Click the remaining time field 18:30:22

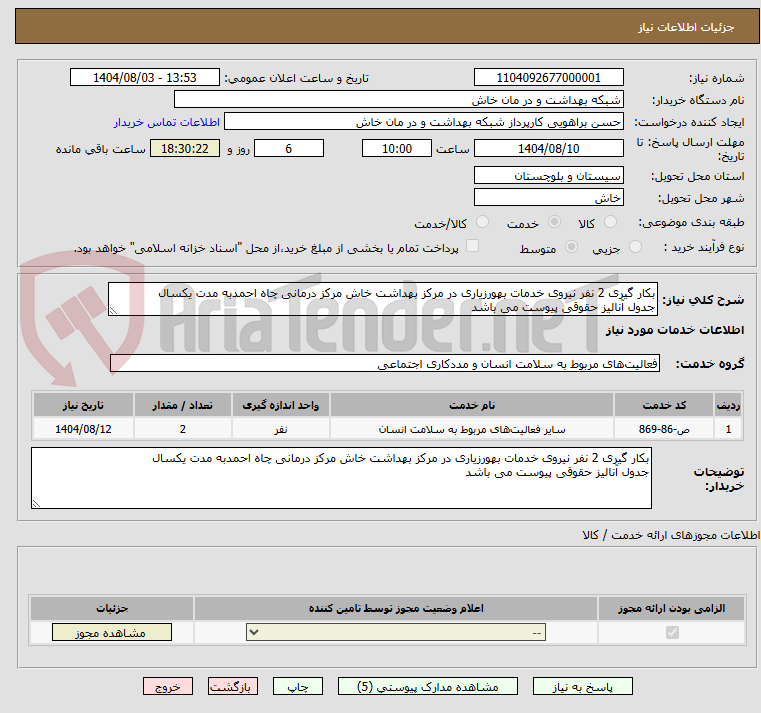click(184, 149)
